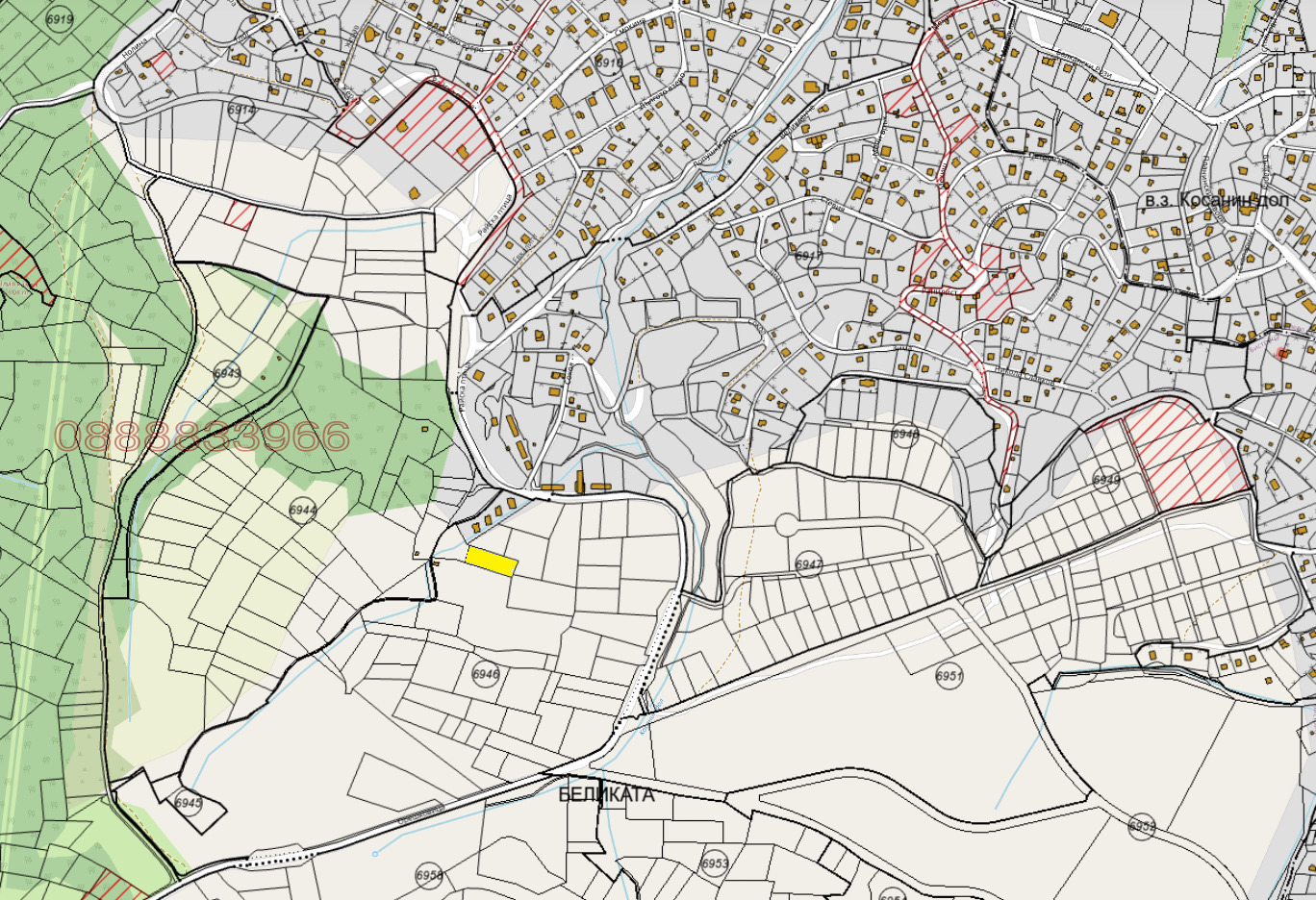
Task: Click the circled 6948 marker
Action: pos(904,434)
